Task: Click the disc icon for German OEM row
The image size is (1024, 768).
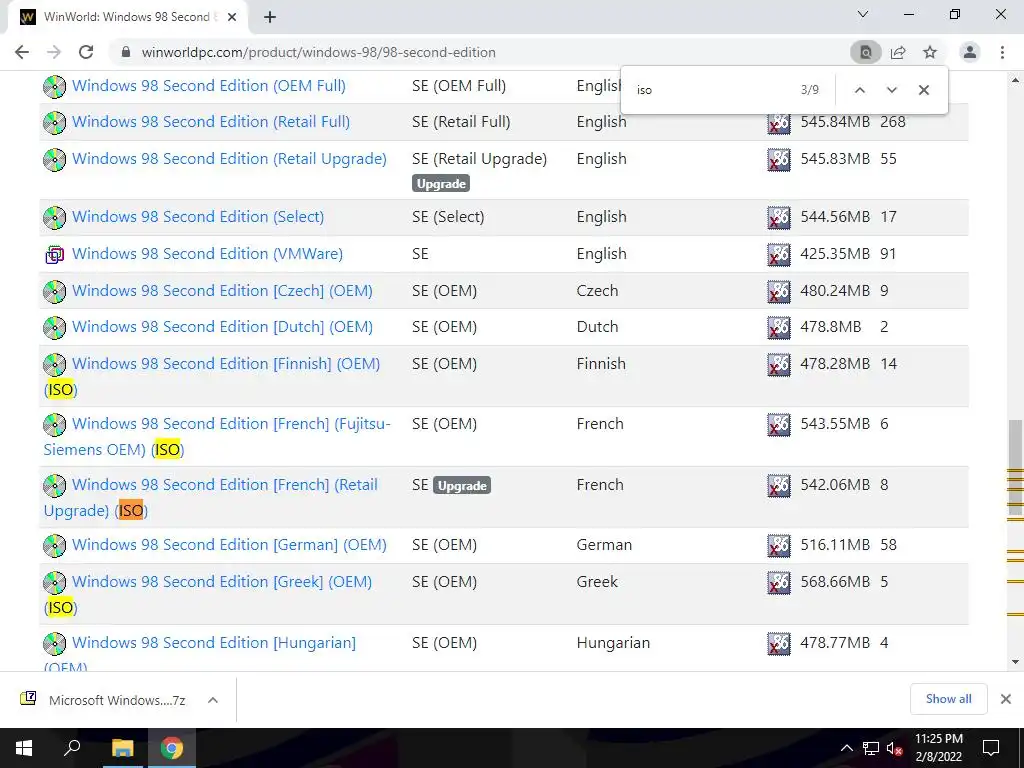Action: (x=55, y=545)
